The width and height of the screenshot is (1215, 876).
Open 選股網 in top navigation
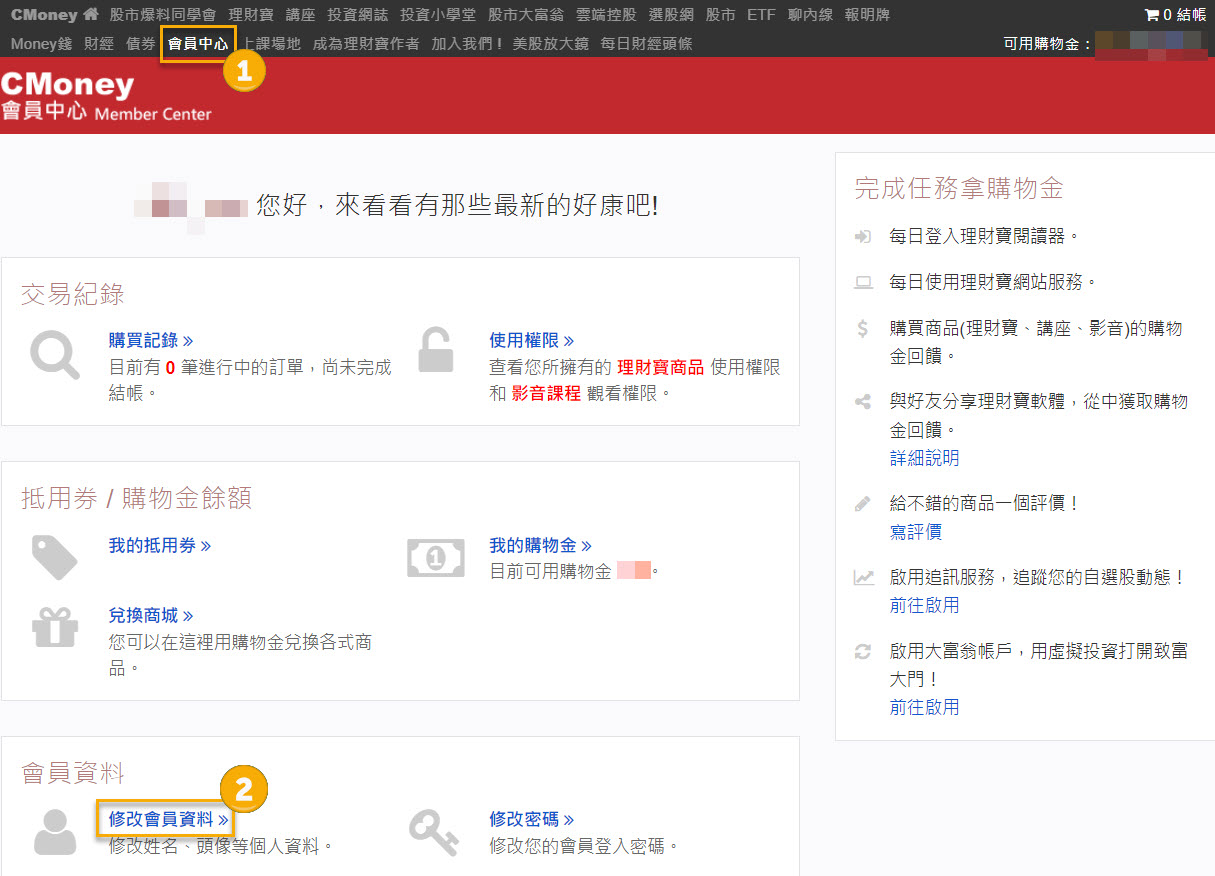[x=670, y=15]
